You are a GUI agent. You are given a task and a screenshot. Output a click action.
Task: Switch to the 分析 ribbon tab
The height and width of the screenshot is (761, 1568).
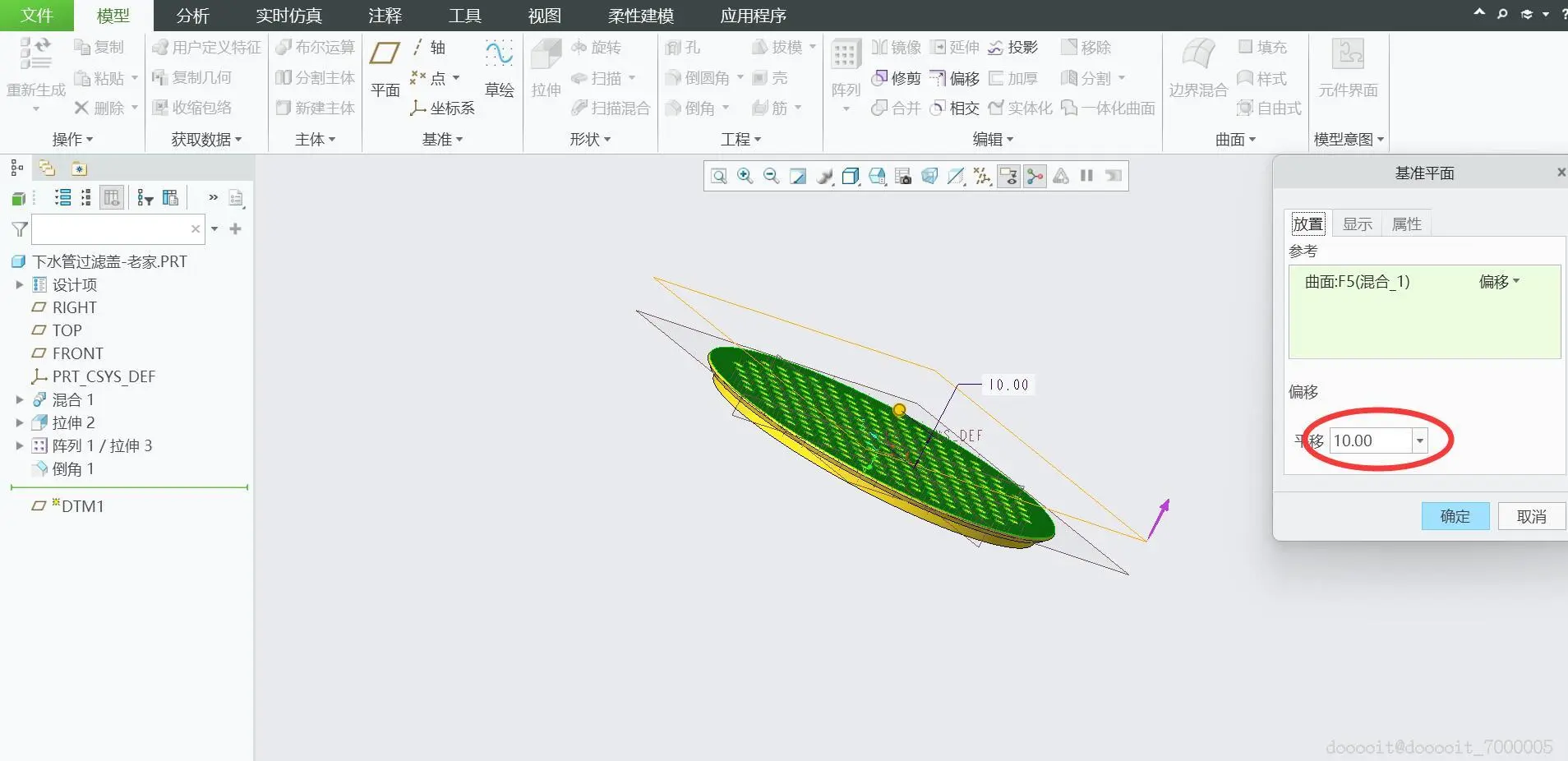193,16
